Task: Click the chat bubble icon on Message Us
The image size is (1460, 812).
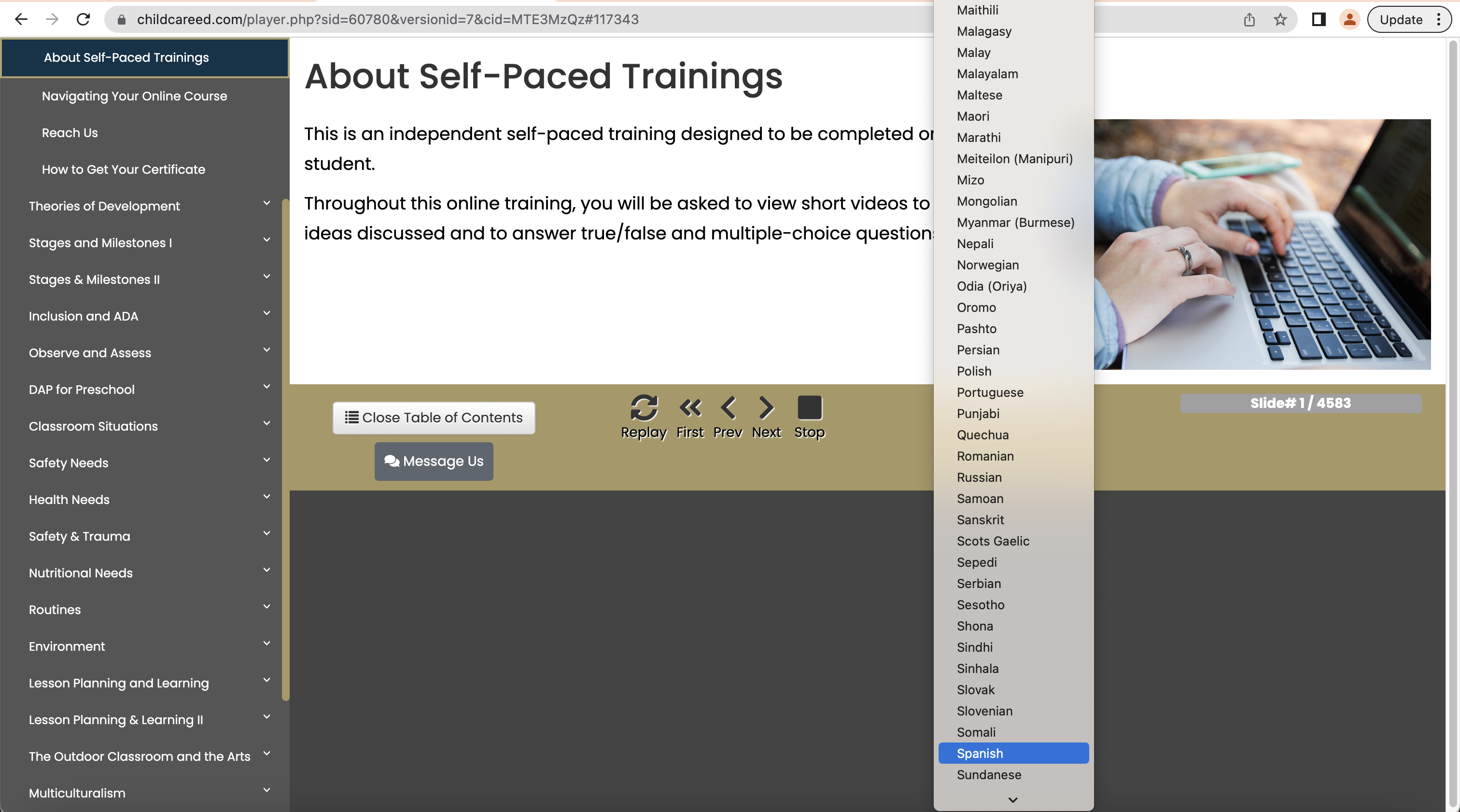Action: [392, 461]
